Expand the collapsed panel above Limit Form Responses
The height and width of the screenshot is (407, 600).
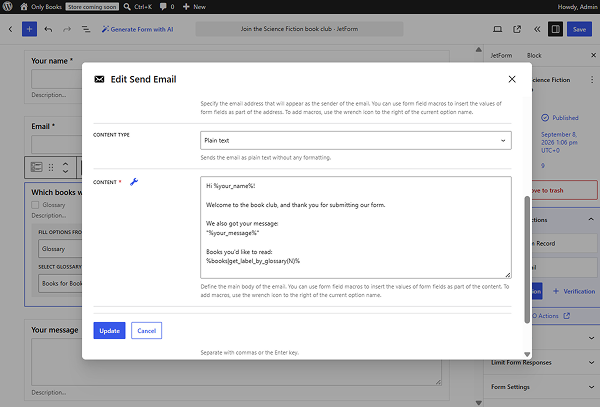pos(592,338)
